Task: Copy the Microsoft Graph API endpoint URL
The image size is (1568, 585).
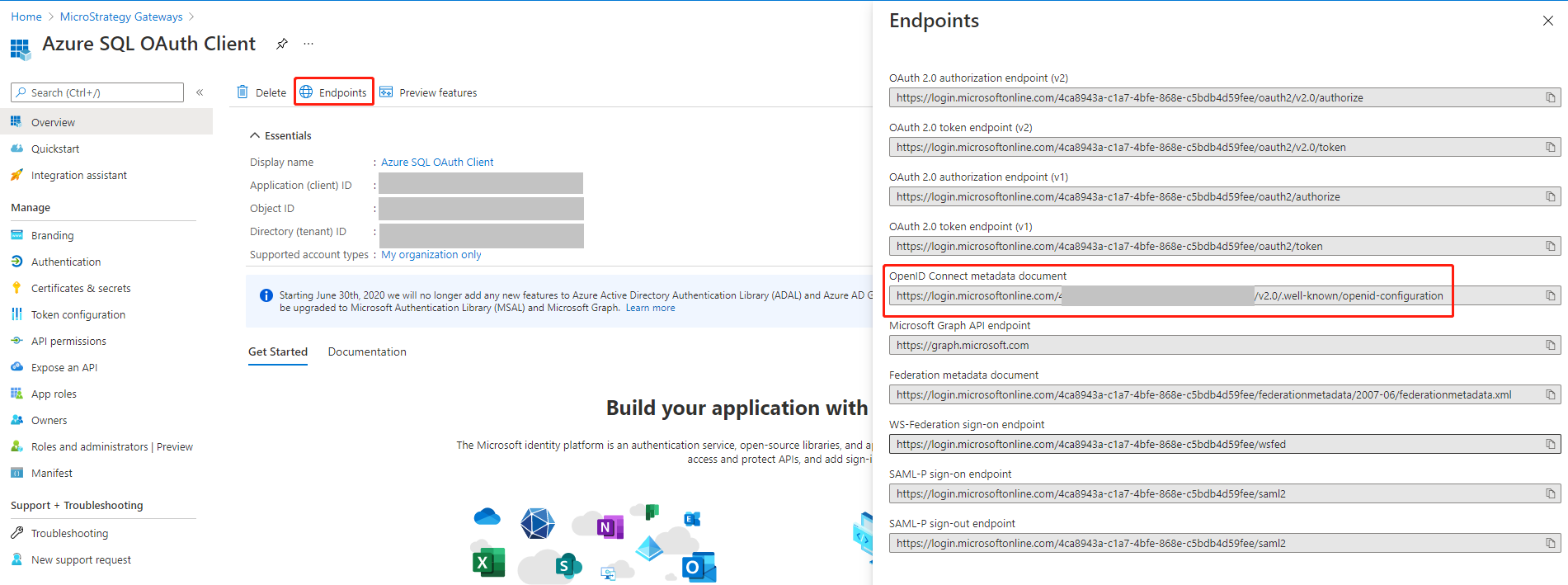Action: [1550, 346]
